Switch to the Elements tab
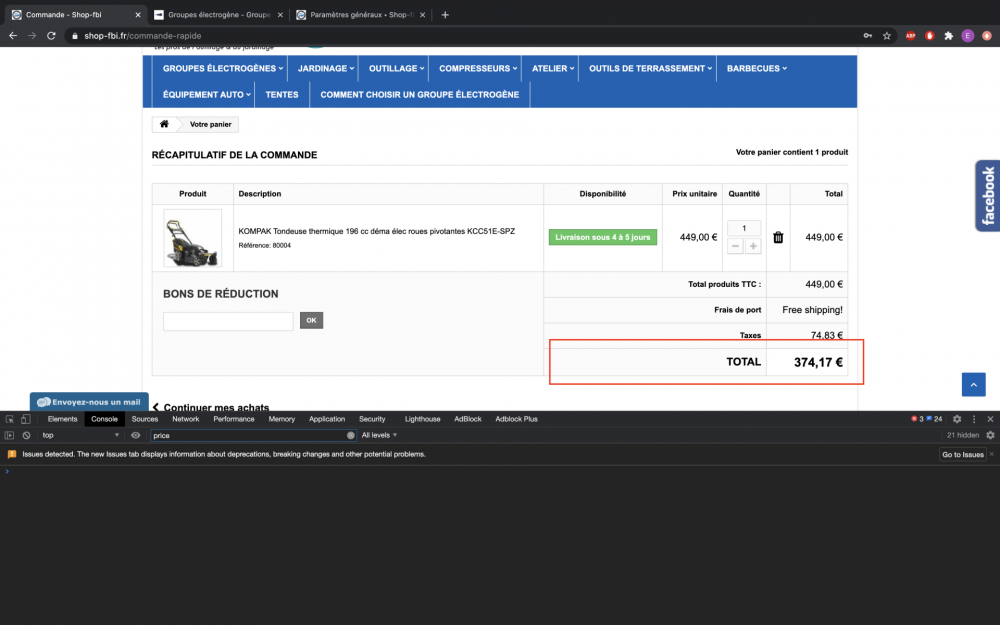1000x625 pixels. (62, 419)
